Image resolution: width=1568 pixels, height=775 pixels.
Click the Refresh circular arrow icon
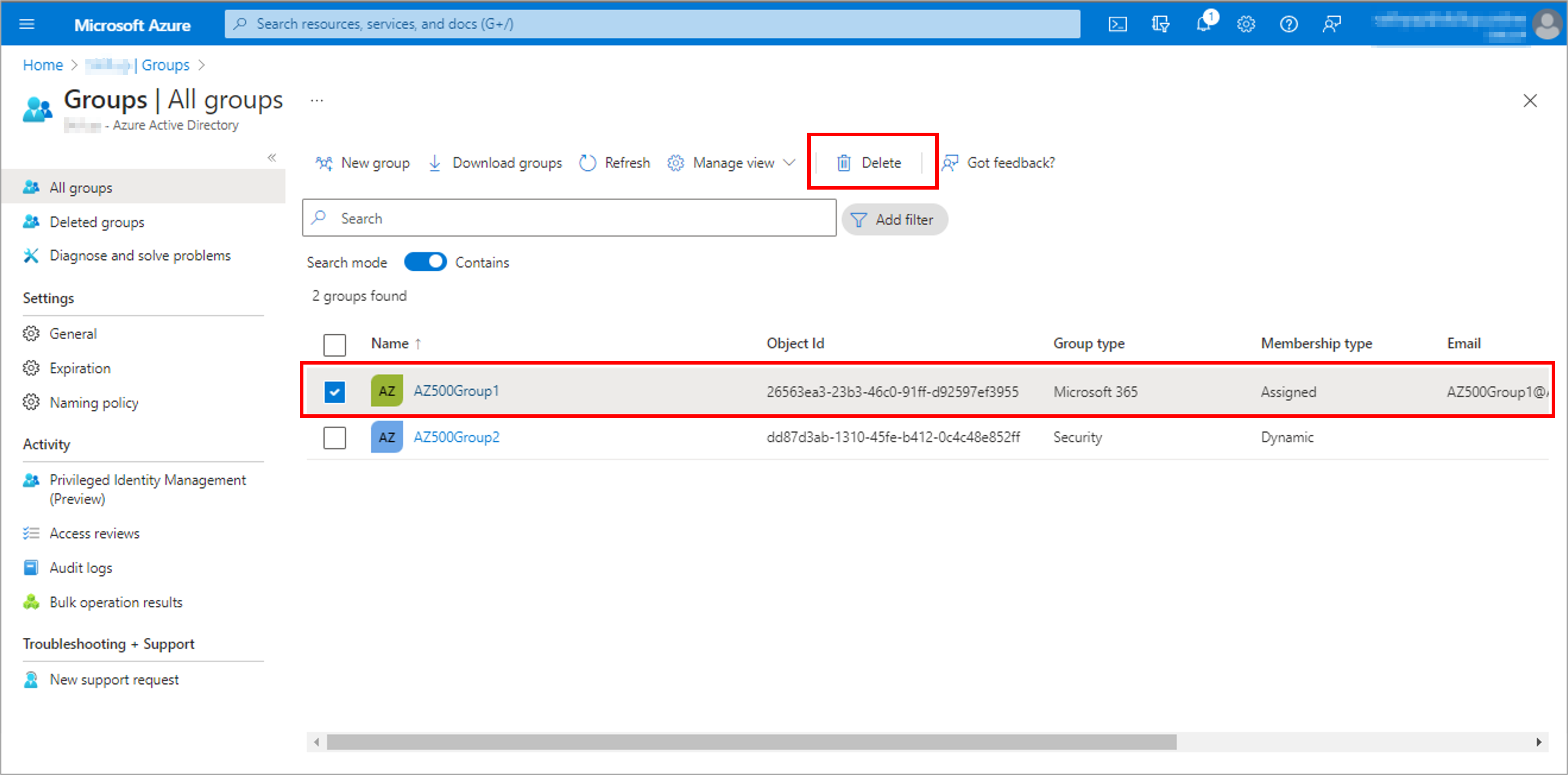click(587, 163)
